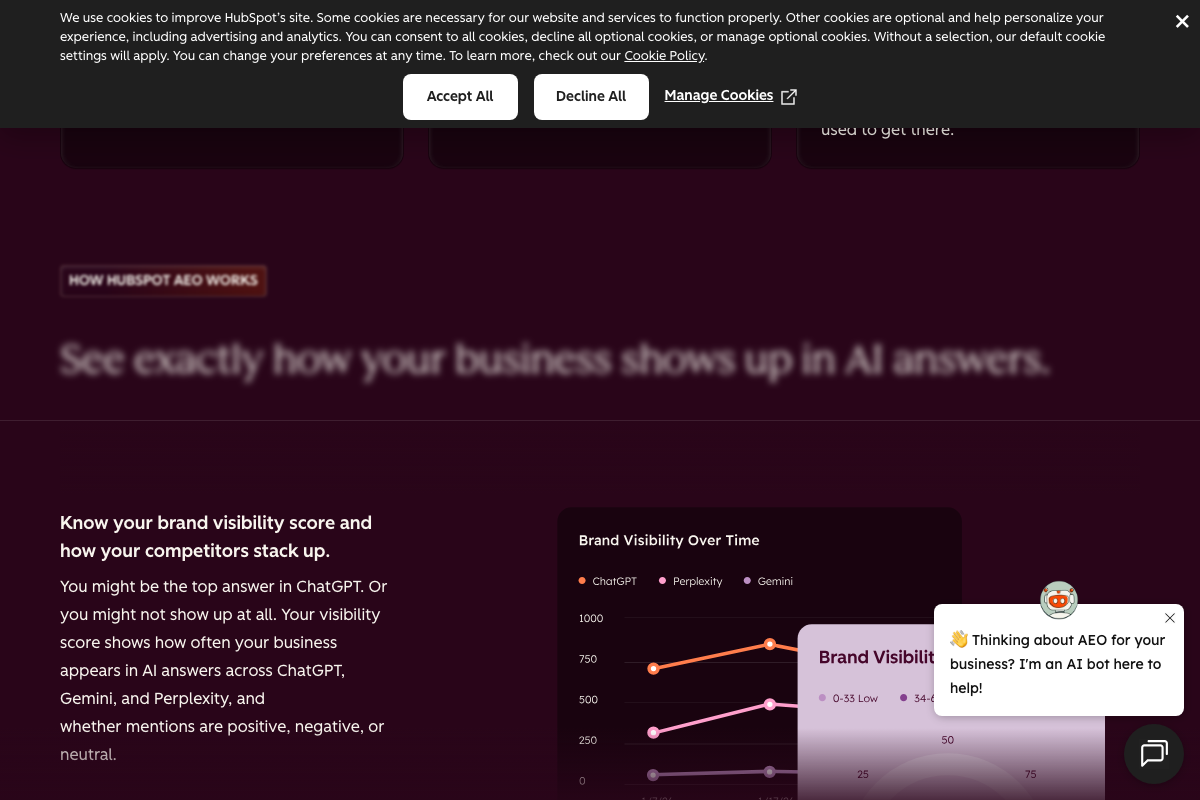Close the AI bot chat popup

point(1170,618)
